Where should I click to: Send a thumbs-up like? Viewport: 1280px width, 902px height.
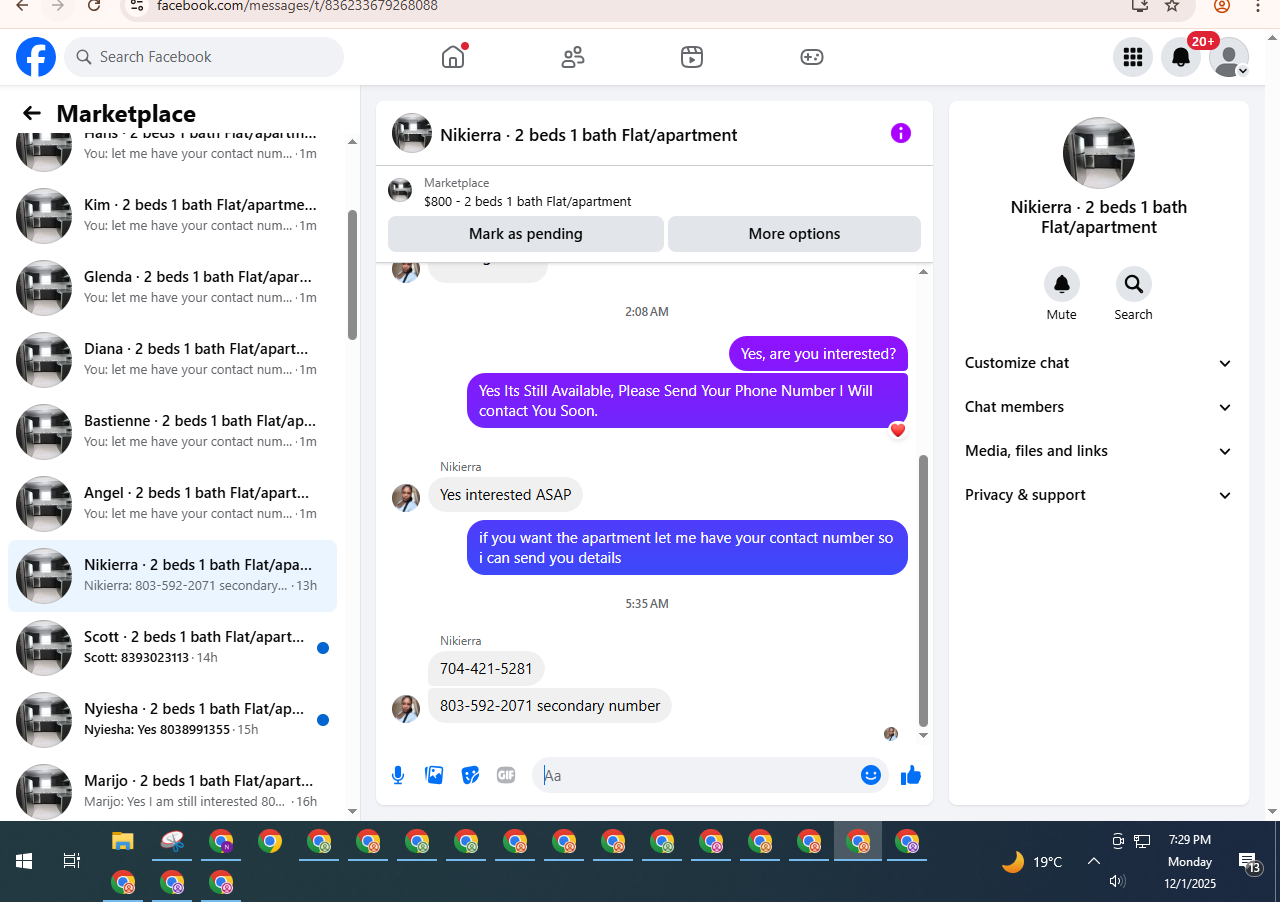point(910,775)
